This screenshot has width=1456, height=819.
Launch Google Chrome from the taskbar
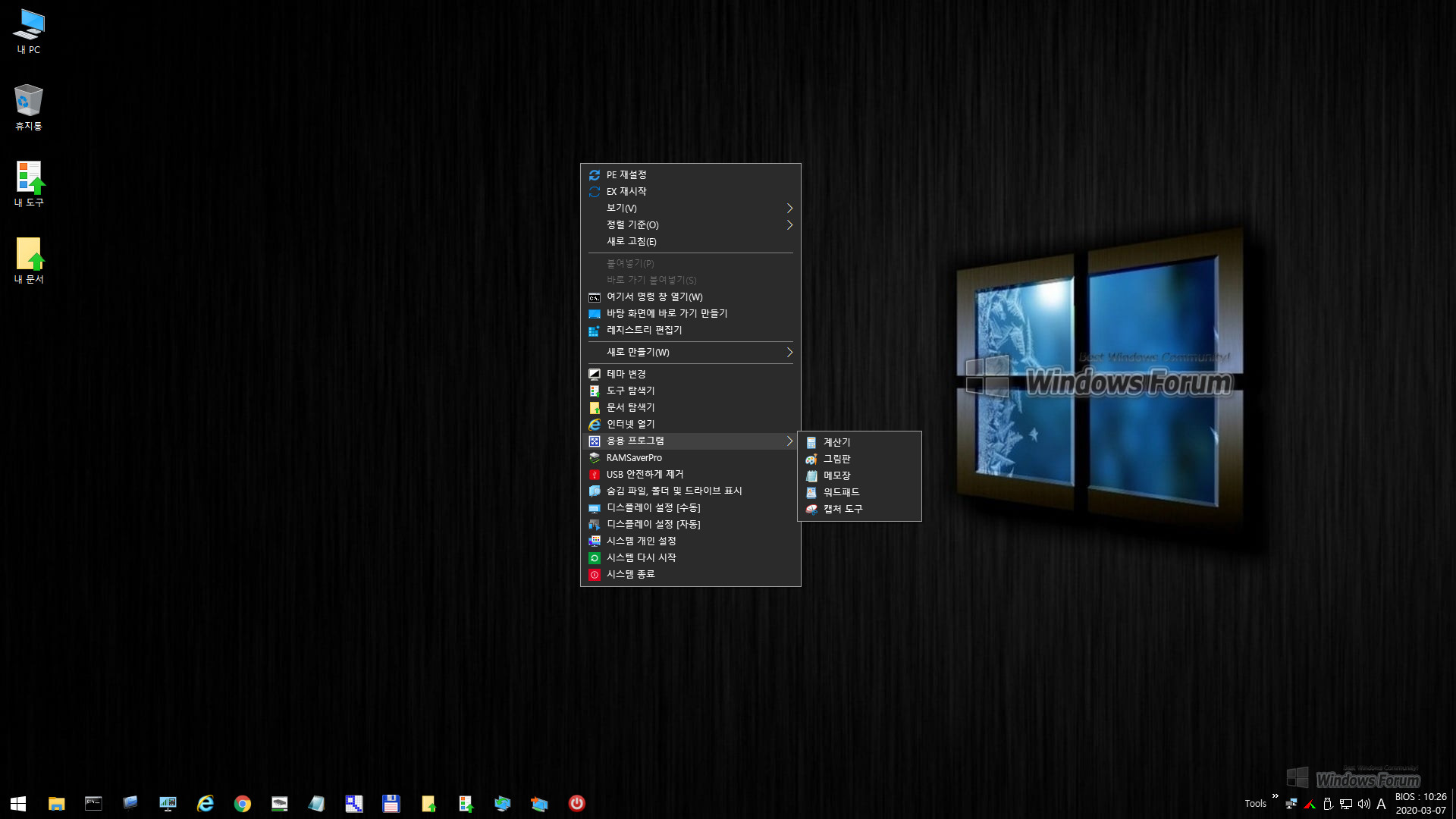pos(243,803)
